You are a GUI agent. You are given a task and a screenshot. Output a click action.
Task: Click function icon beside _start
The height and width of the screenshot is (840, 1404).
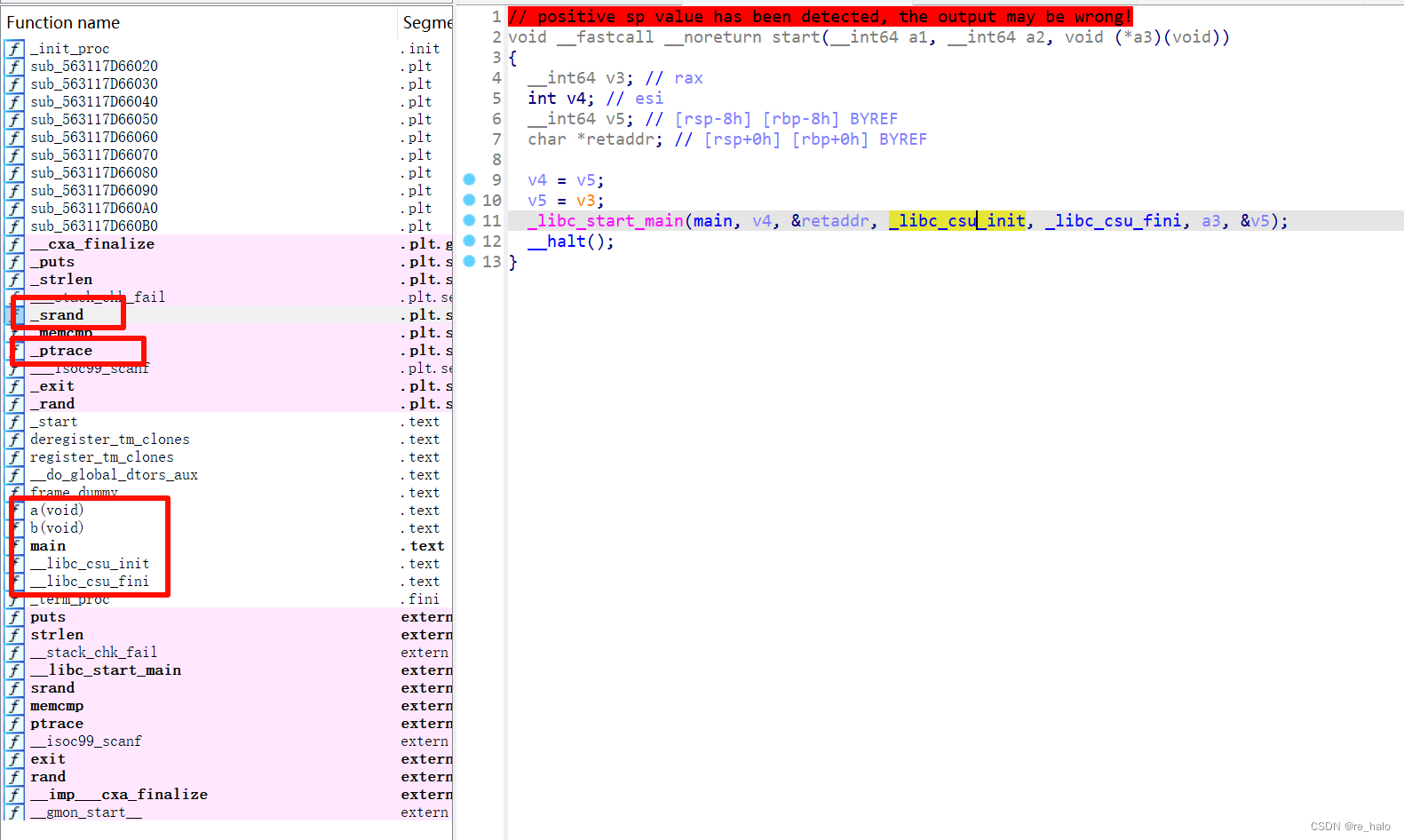(14, 422)
